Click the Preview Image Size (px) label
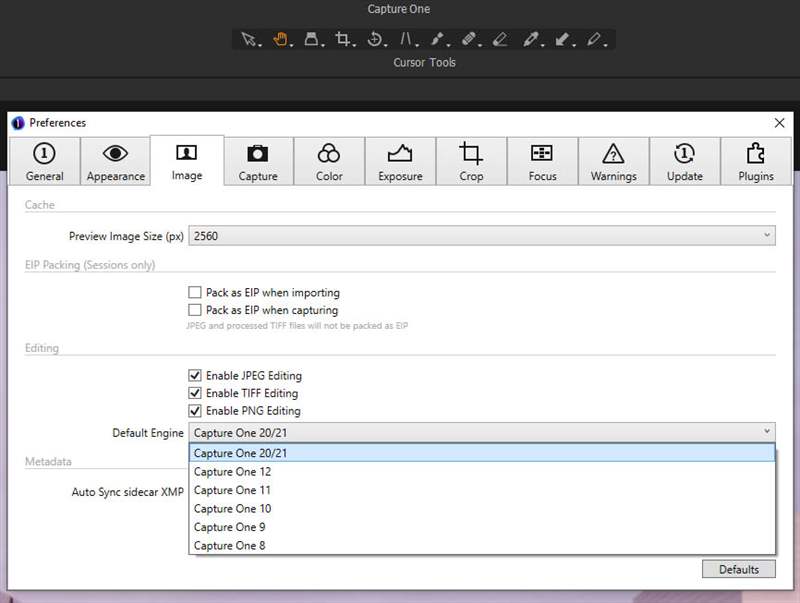 (126, 236)
